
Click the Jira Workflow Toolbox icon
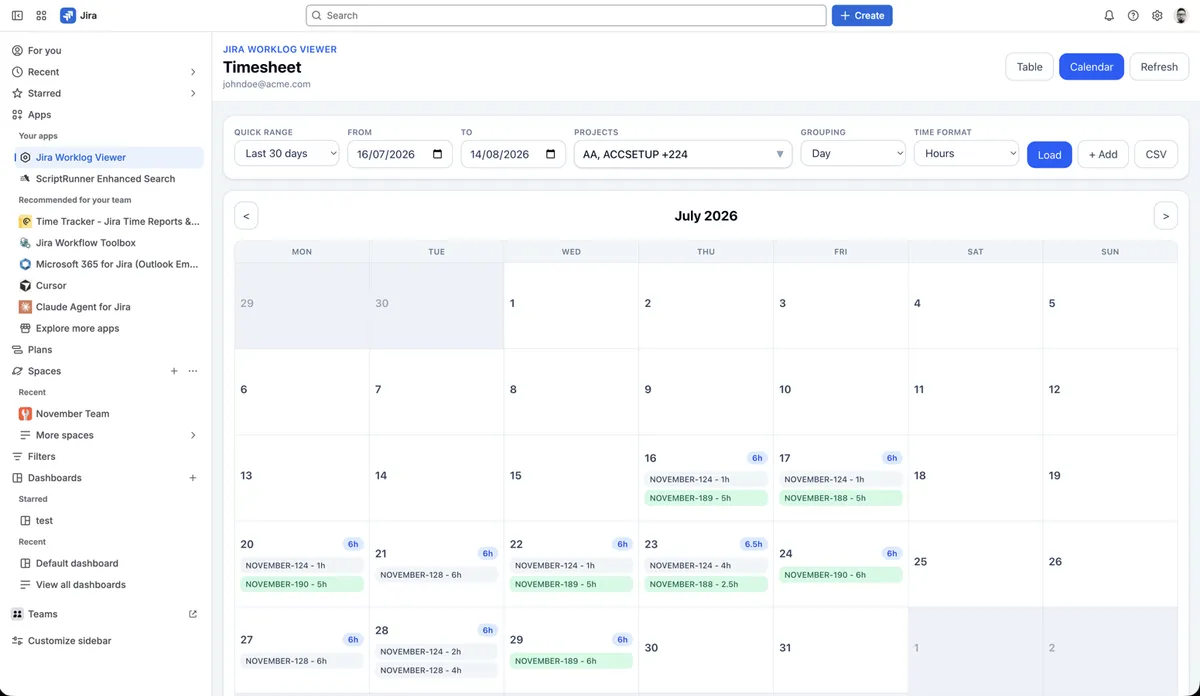coord(25,243)
